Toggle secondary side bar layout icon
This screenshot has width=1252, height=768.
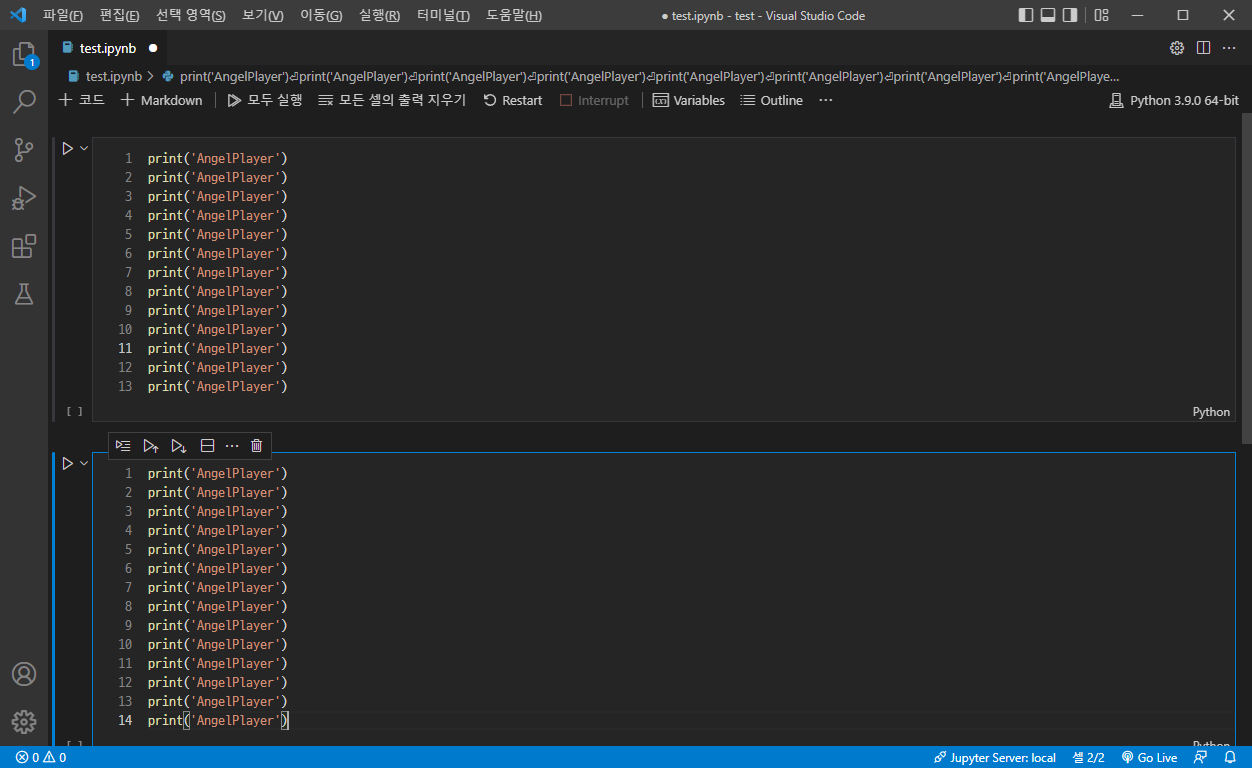click(1070, 15)
